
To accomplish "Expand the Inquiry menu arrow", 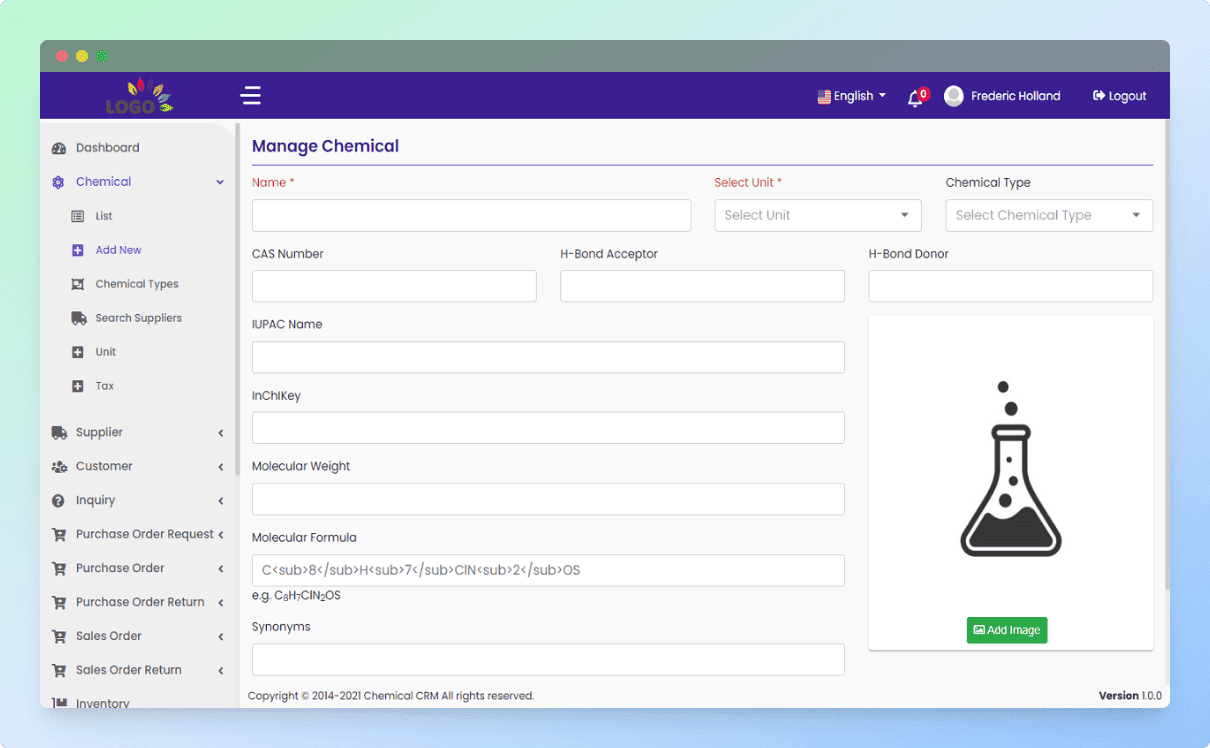I will tap(220, 501).
